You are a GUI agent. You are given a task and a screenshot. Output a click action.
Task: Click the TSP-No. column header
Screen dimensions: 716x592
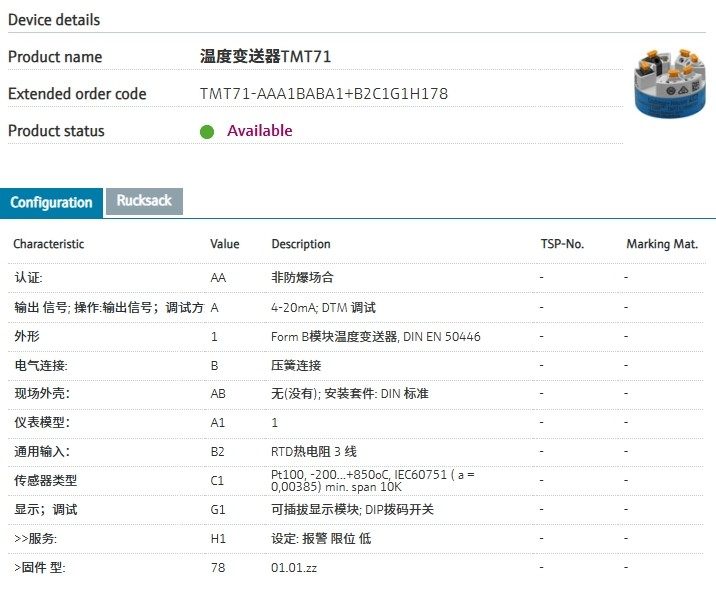pyautogui.click(x=562, y=244)
